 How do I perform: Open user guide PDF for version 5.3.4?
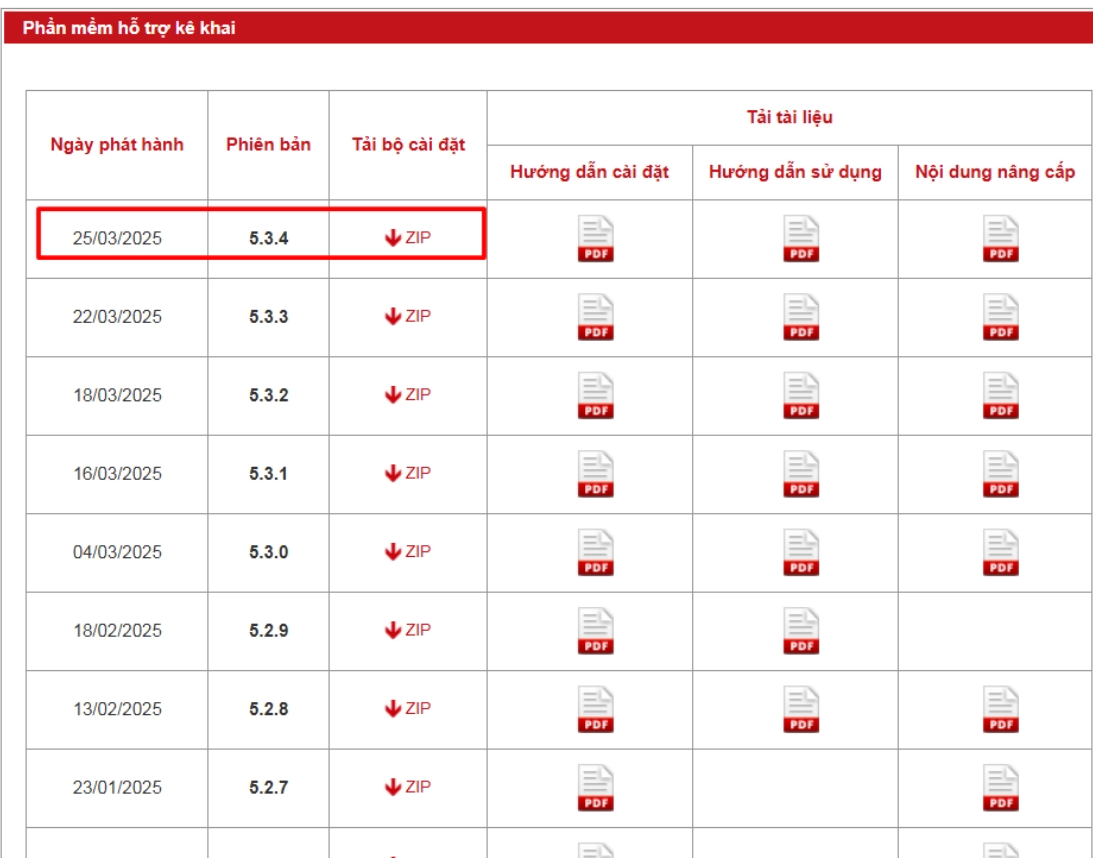coord(801,238)
